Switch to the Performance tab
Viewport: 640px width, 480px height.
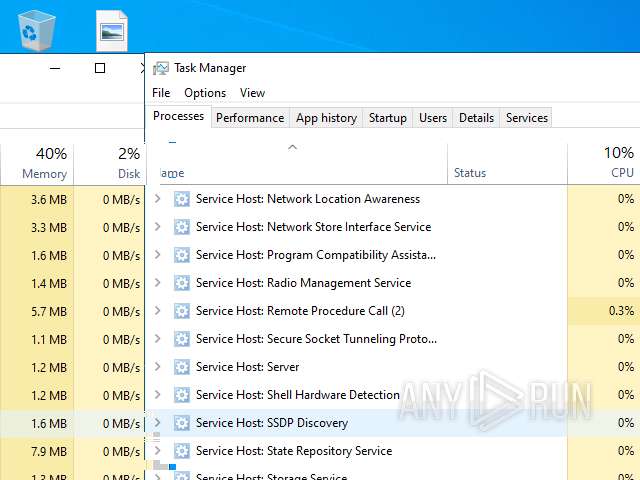click(x=250, y=118)
